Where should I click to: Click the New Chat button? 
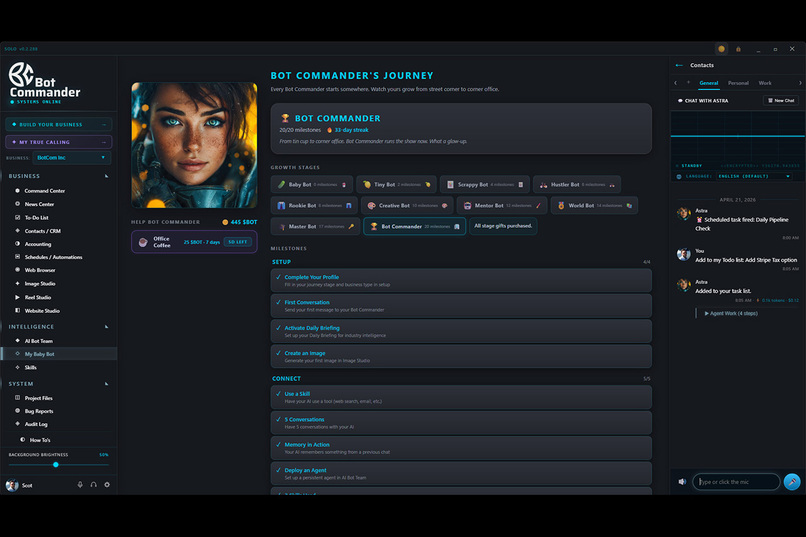[x=781, y=101]
